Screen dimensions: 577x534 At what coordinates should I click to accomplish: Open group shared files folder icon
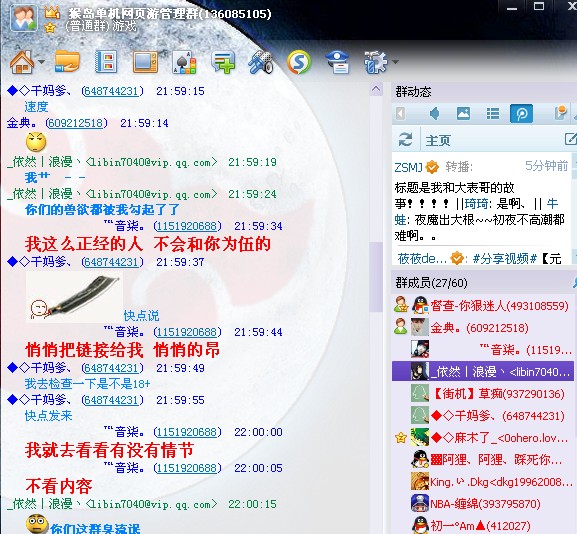tap(67, 61)
